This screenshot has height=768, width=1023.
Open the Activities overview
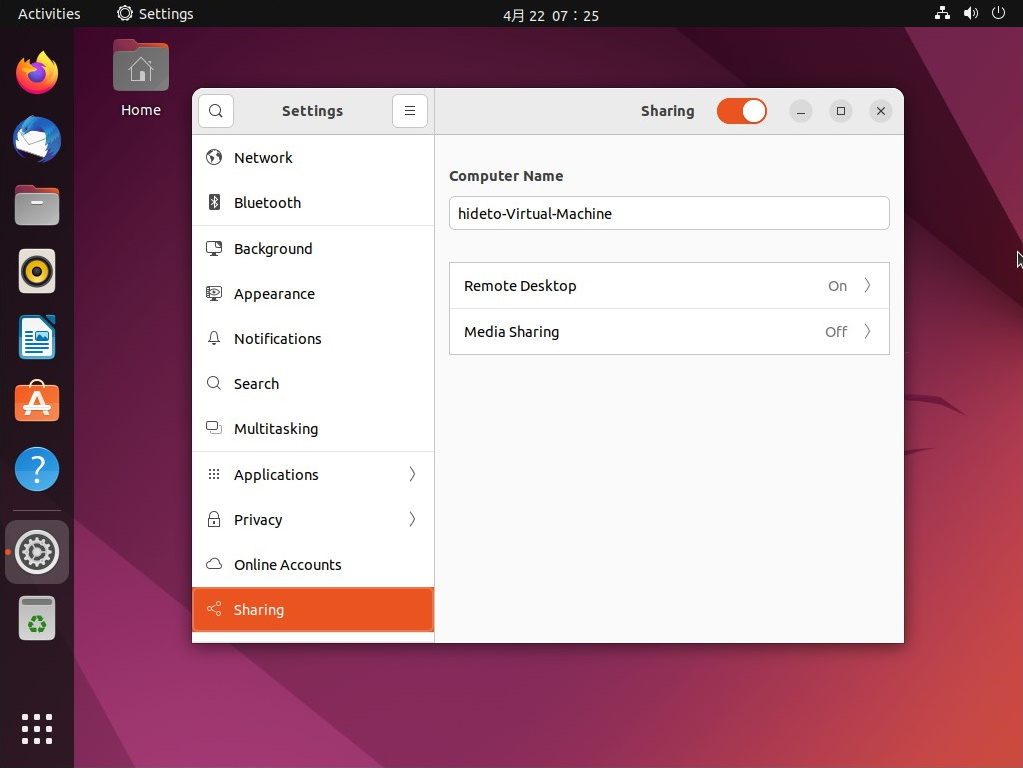point(47,13)
